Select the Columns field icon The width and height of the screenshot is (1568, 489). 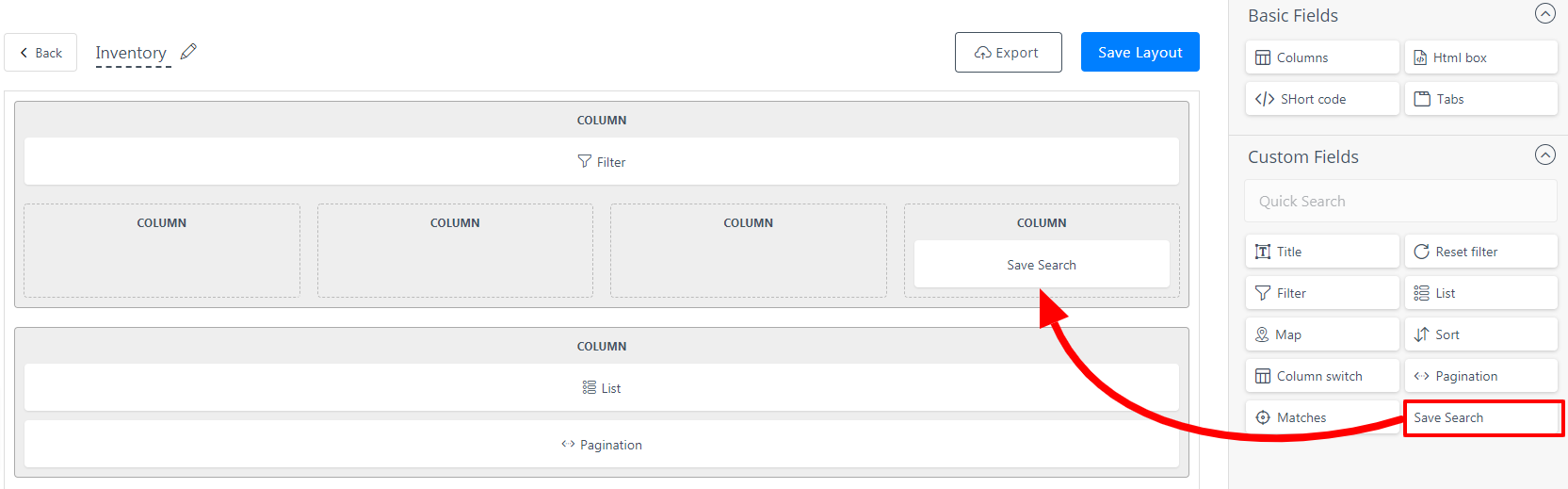point(1263,57)
